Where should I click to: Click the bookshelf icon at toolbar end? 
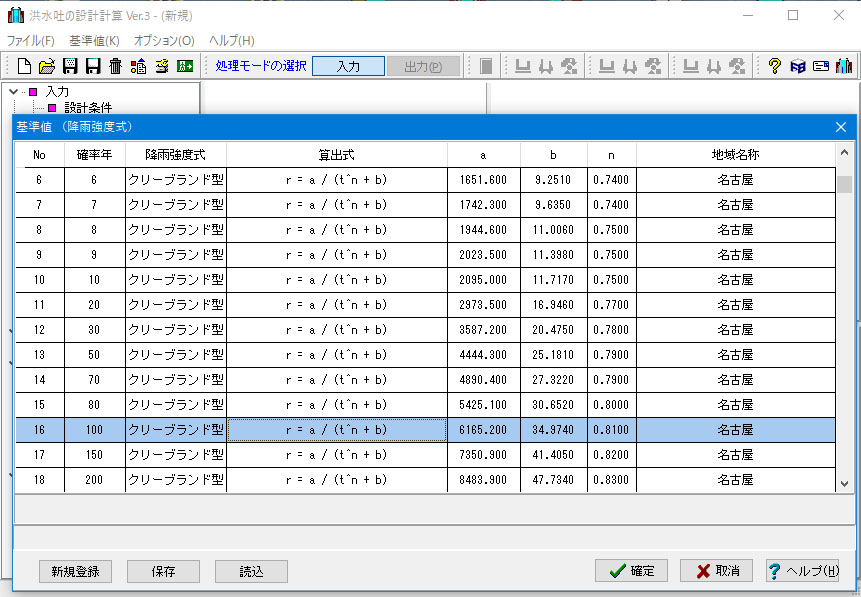(x=844, y=66)
